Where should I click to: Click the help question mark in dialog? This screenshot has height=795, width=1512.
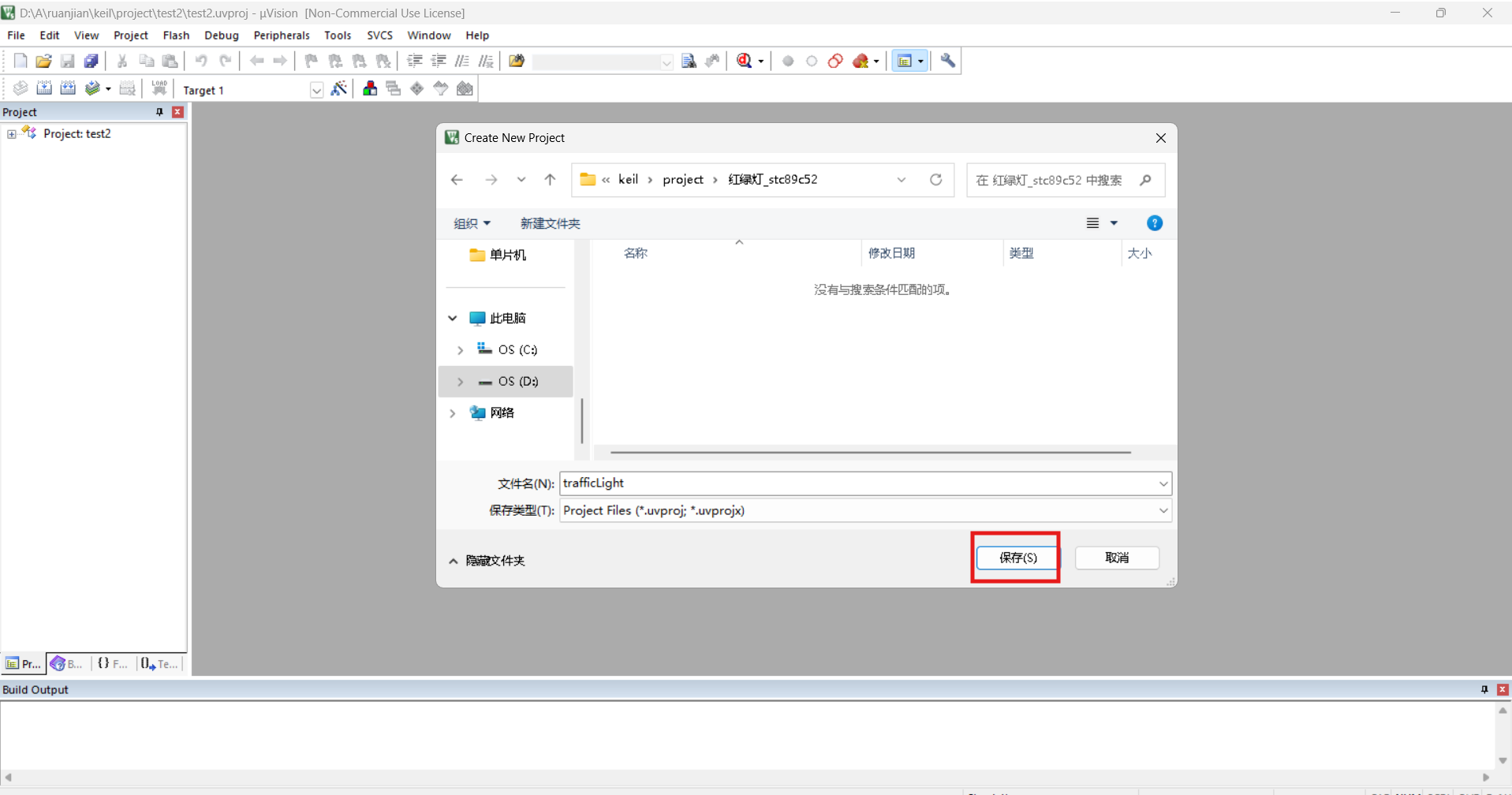[1155, 223]
